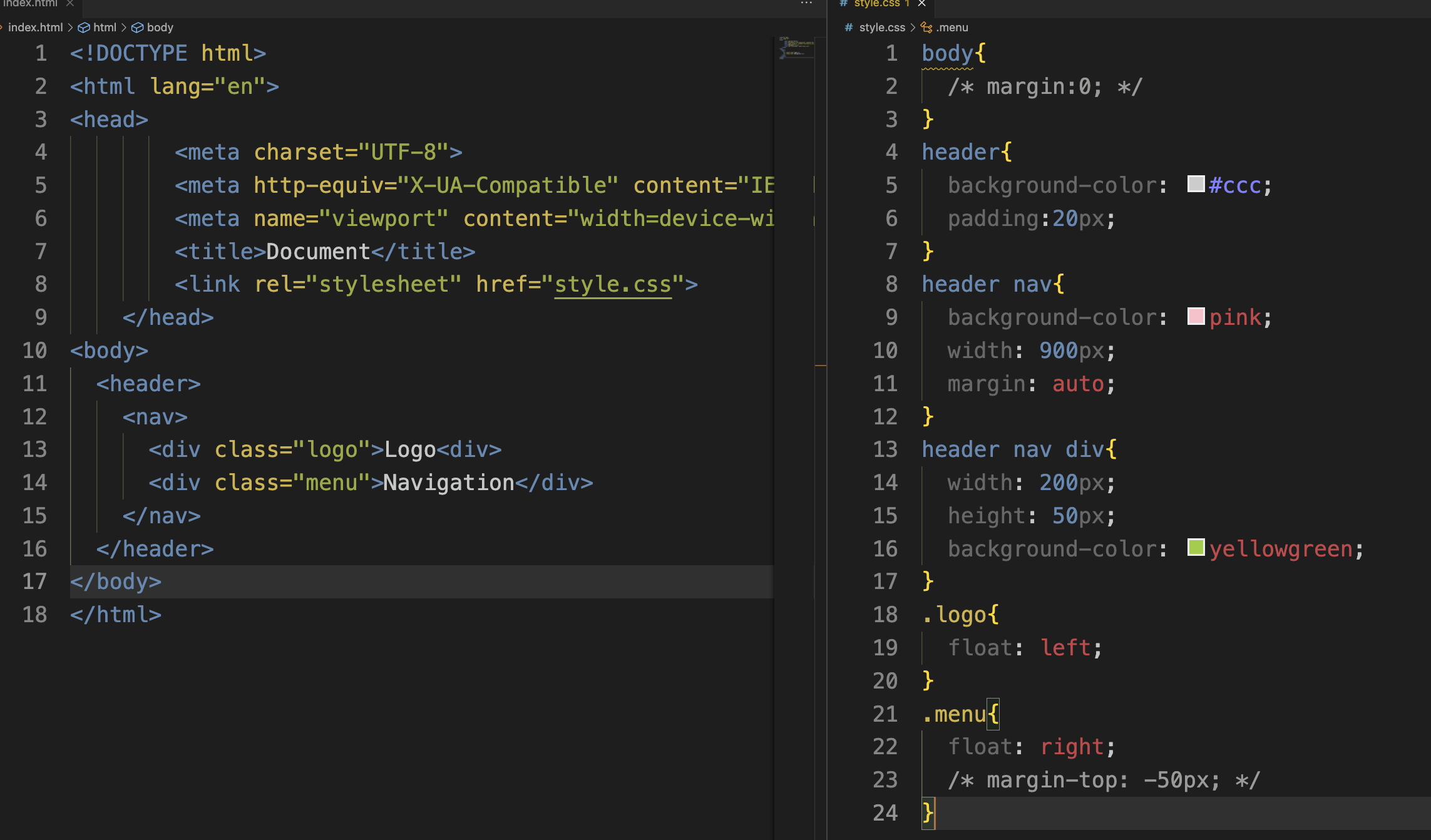Open the #ccc color swatch picker
The image size is (1431, 840).
point(1196,184)
